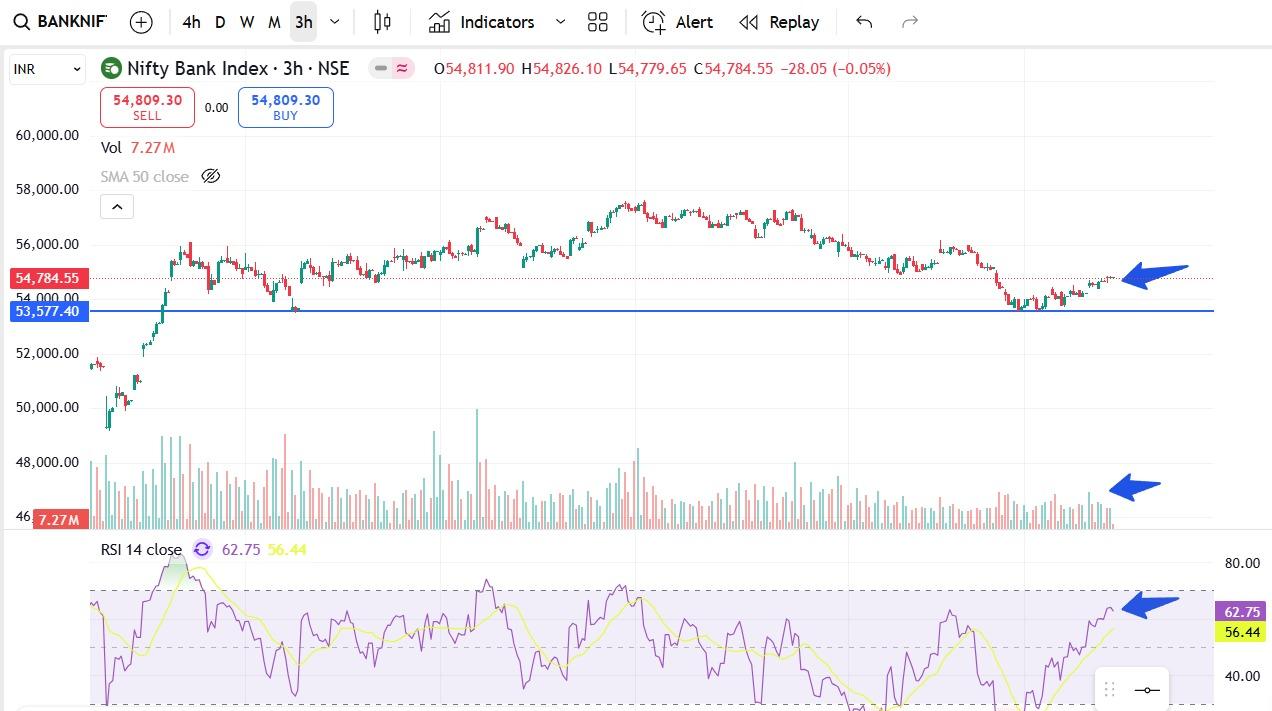Screen dimensions: 1272x711
Task: Expand favorite indicators dropdown arrow
Action: click(x=560, y=22)
